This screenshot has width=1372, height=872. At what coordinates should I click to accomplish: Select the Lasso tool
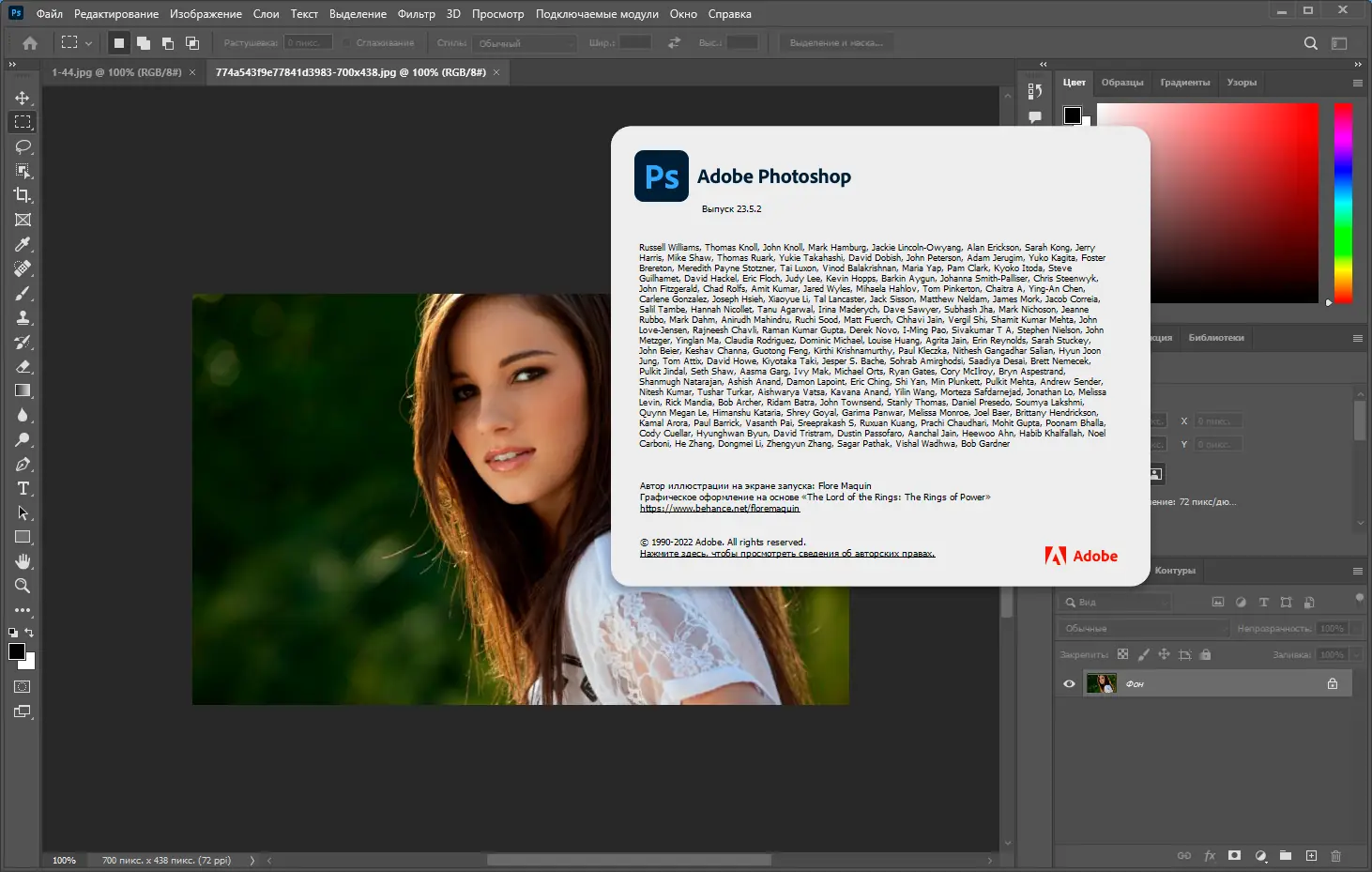23,146
